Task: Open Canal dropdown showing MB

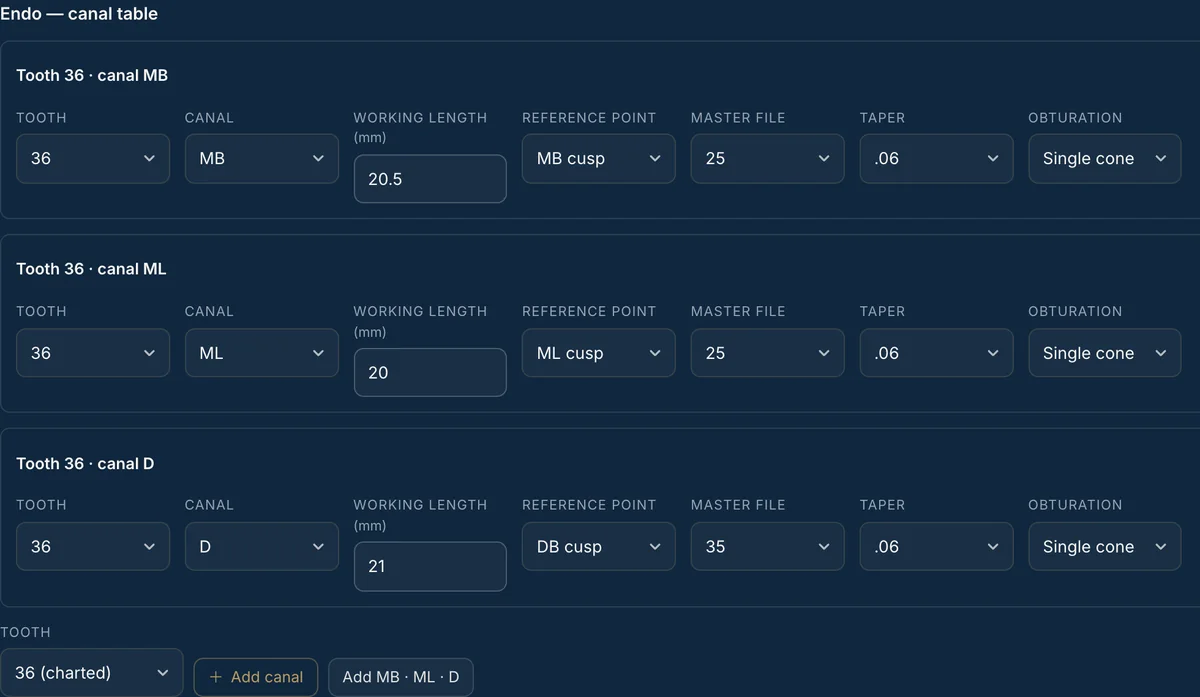Action: coord(261,158)
